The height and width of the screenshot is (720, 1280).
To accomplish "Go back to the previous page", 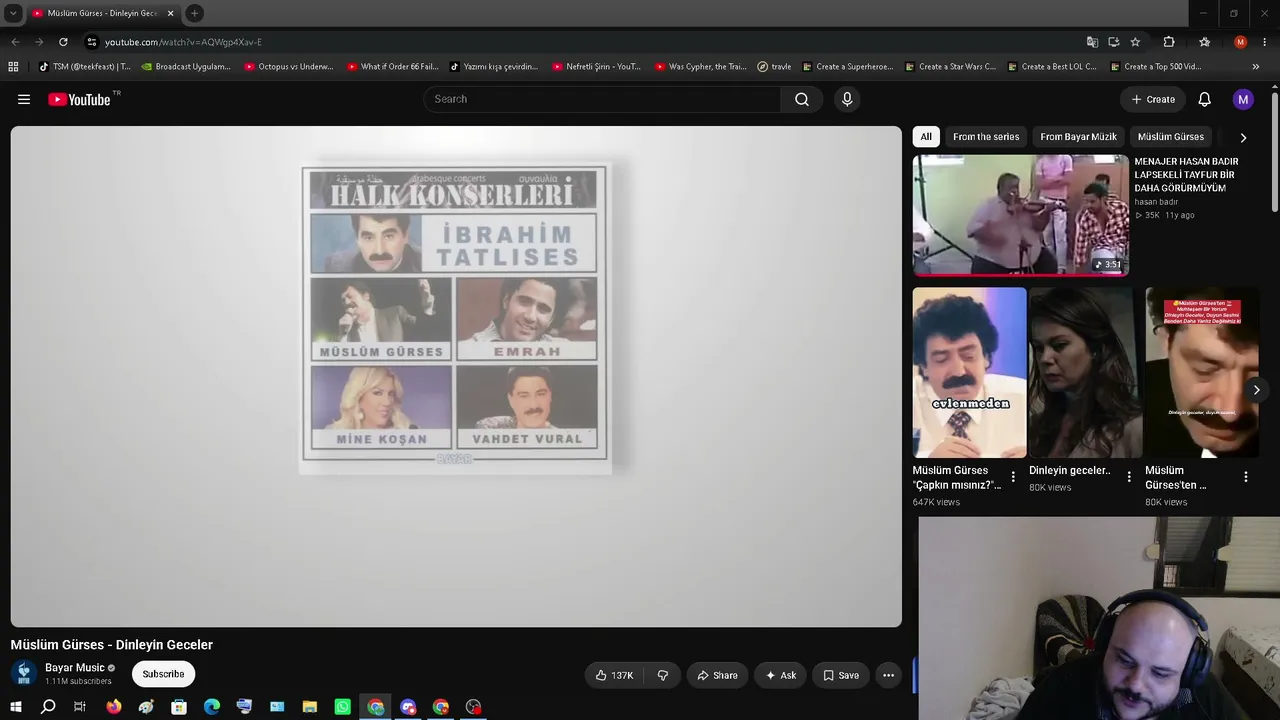I will (15, 42).
